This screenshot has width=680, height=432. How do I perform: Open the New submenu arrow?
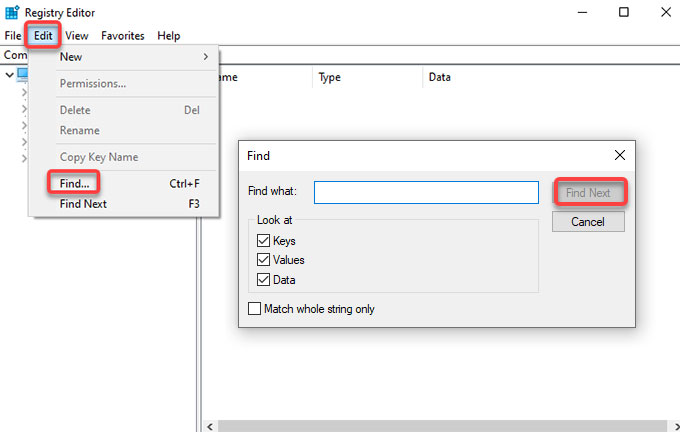[x=206, y=57]
